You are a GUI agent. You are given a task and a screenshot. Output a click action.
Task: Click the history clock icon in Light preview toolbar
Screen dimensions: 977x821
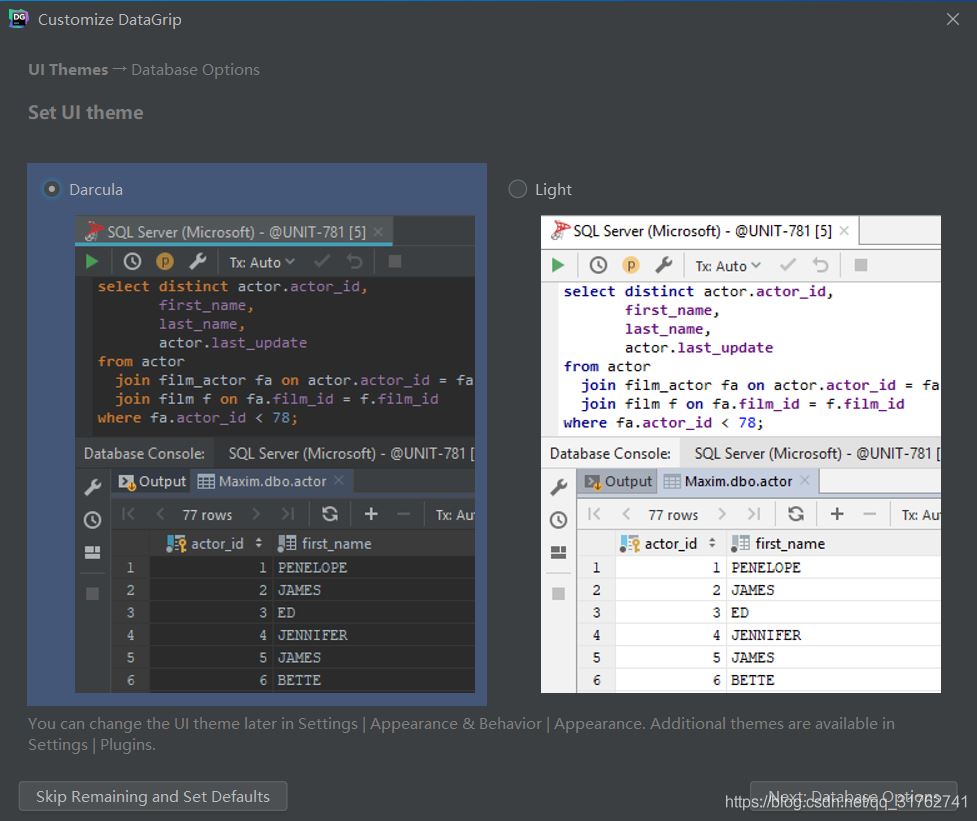(x=598, y=265)
